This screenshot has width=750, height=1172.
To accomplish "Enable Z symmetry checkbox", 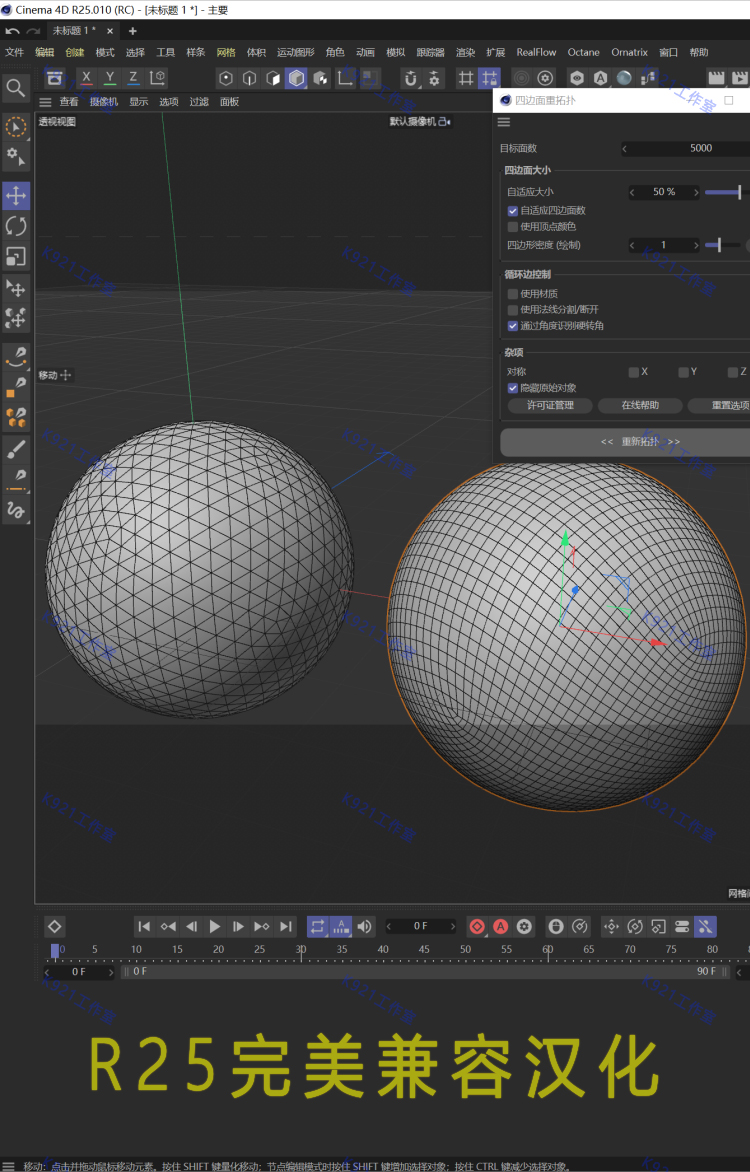I will pyautogui.click(x=733, y=372).
